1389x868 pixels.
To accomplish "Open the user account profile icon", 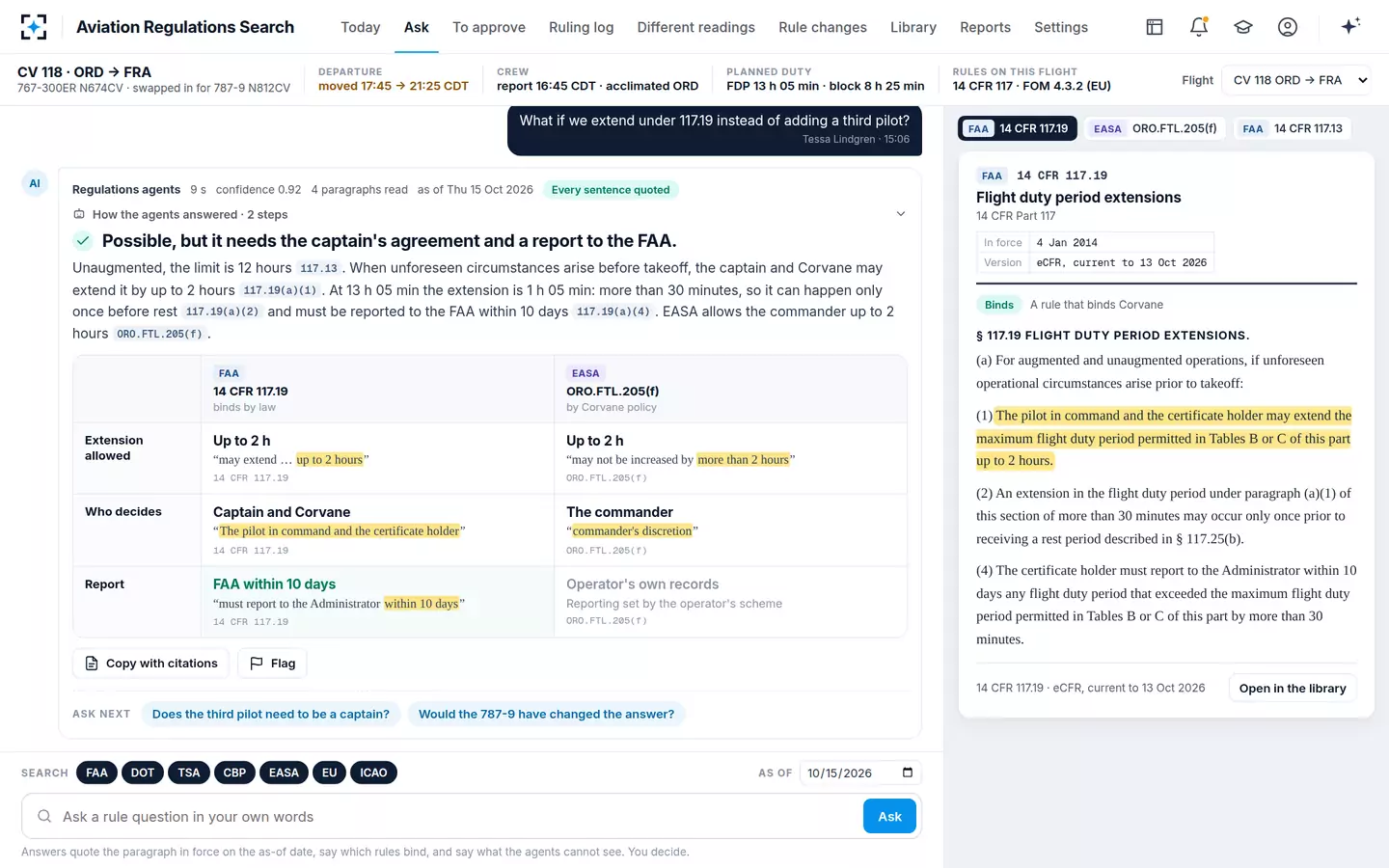I will [x=1288, y=27].
